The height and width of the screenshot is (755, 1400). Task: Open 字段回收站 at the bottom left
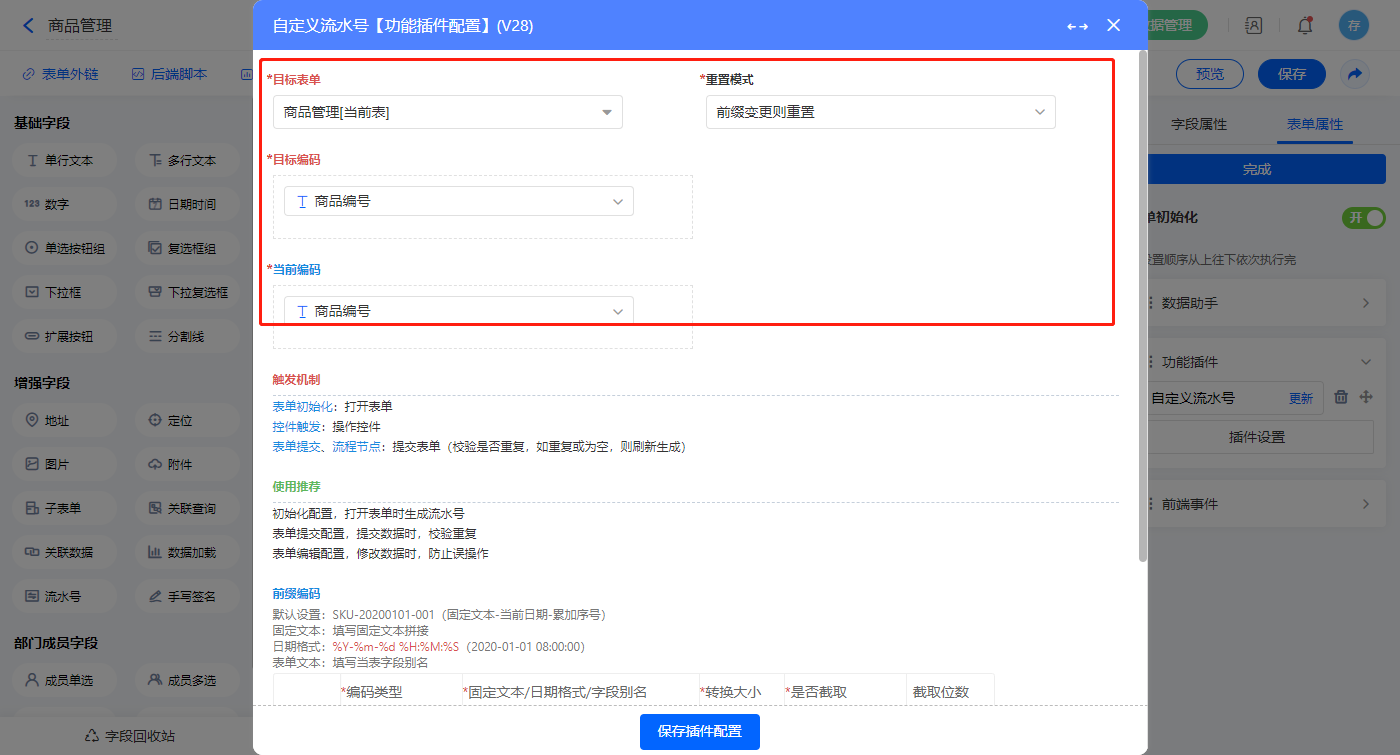tap(130, 736)
